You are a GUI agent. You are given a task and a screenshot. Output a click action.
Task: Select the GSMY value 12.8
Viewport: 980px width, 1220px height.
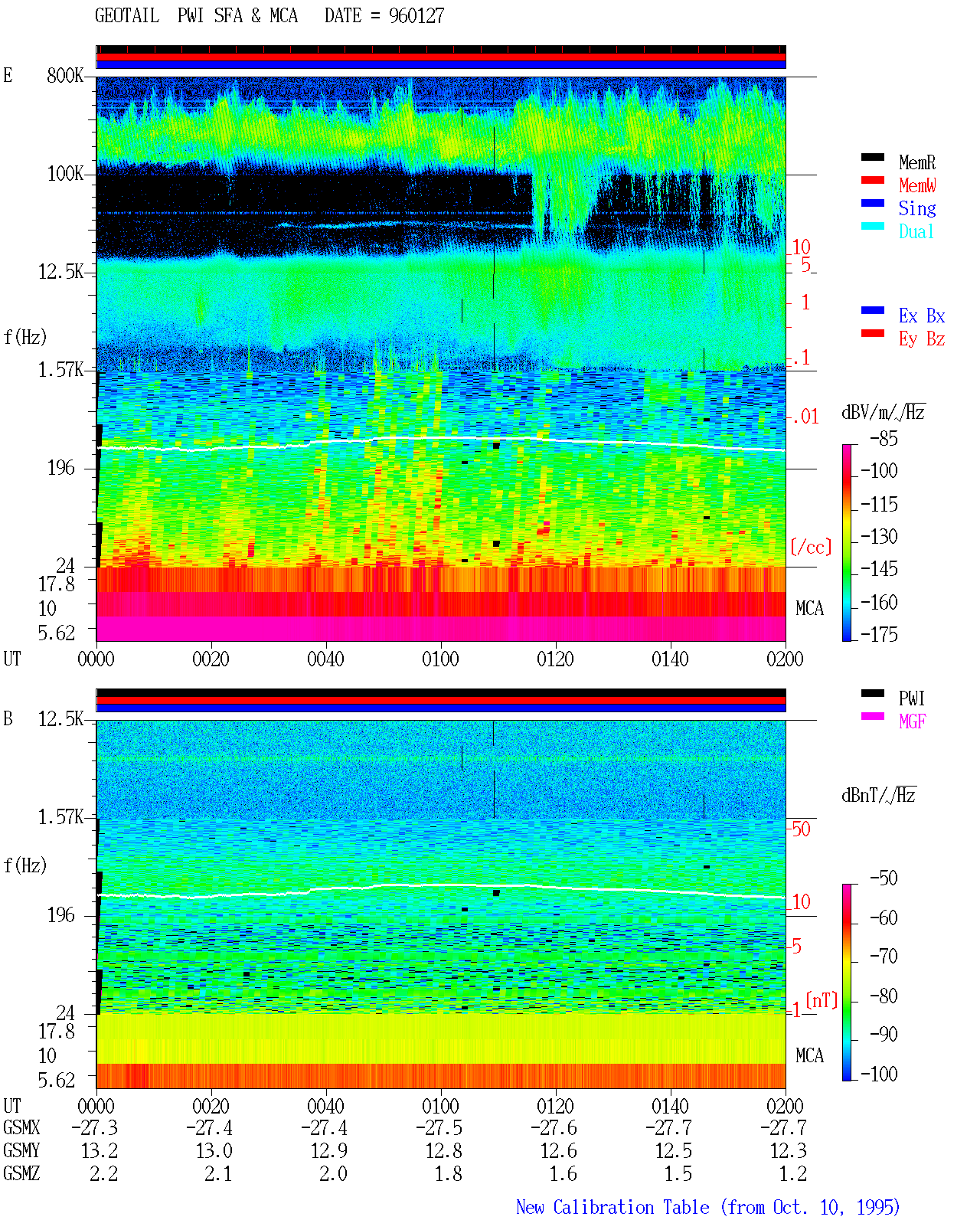[444, 1151]
